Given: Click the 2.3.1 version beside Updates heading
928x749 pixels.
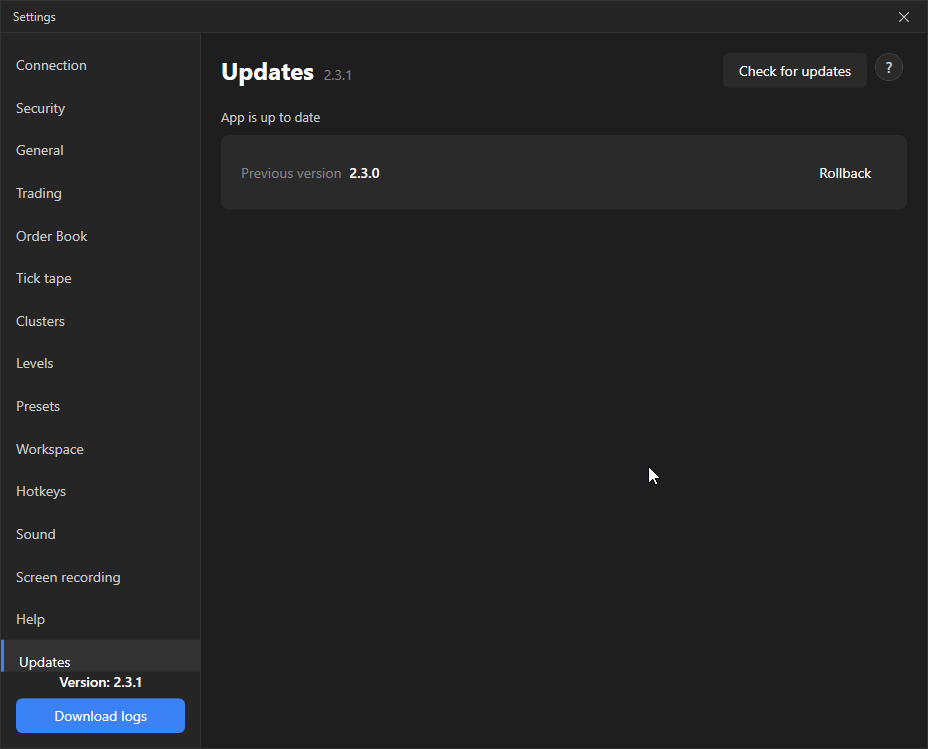Looking at the screenshot, I should 337,75.
